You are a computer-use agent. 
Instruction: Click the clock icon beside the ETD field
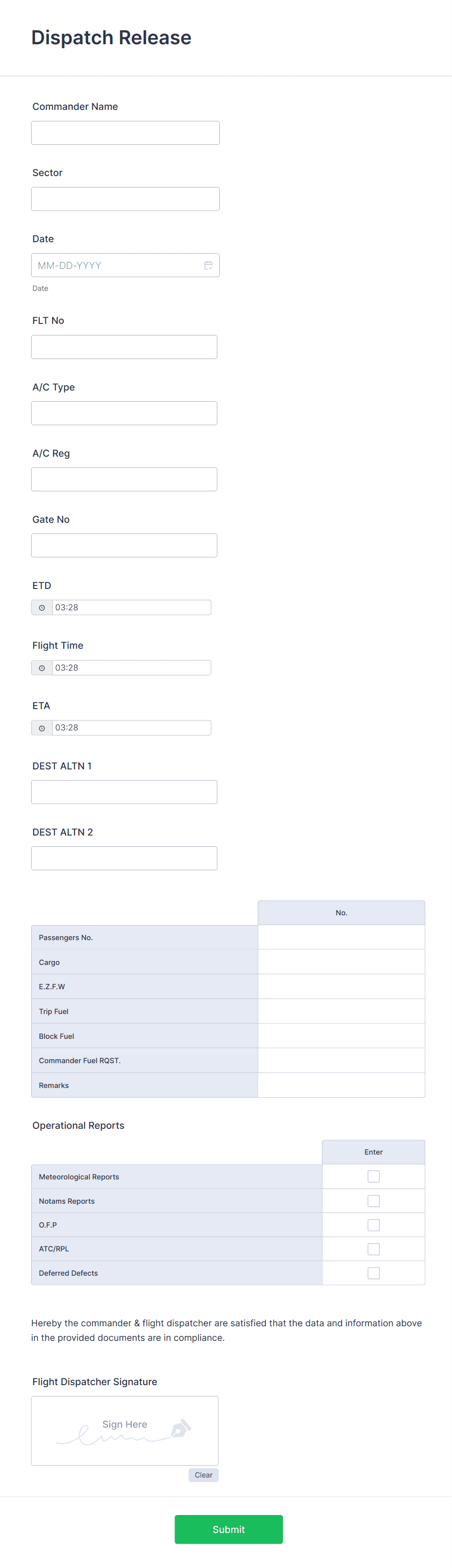41,607
